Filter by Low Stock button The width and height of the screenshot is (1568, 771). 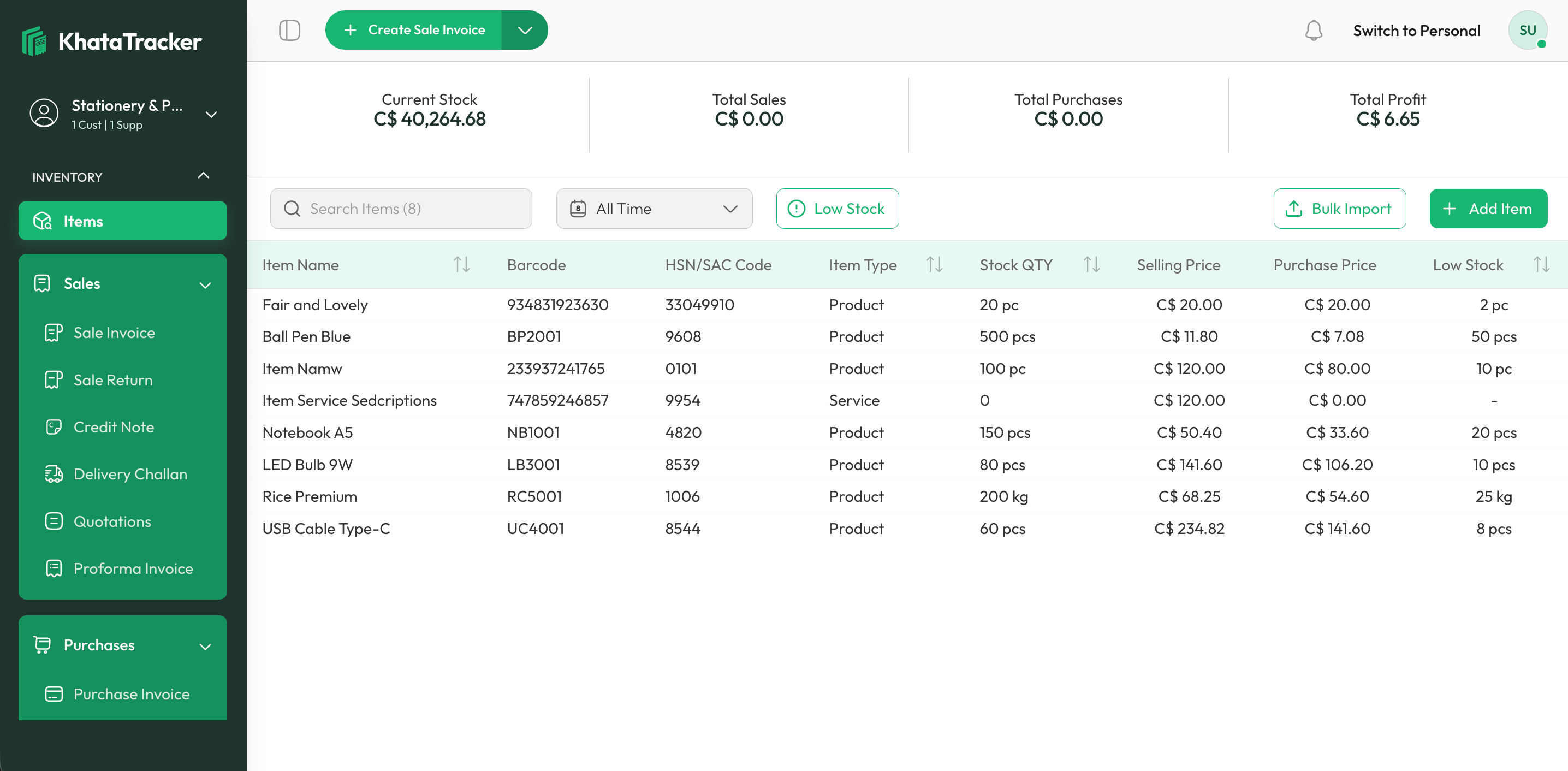(837, 209)
